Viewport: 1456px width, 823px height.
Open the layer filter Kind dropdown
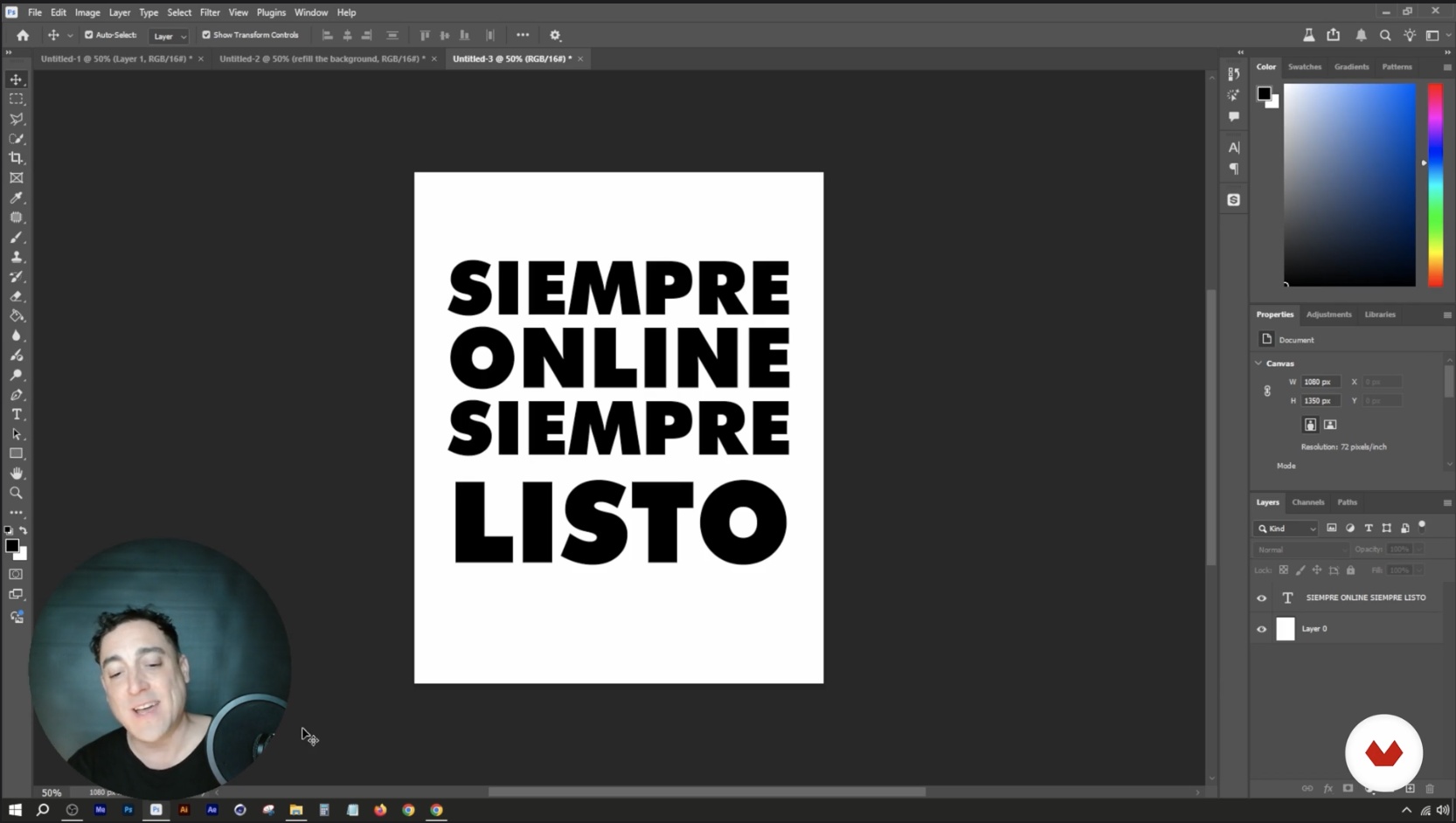[1286, 529]
